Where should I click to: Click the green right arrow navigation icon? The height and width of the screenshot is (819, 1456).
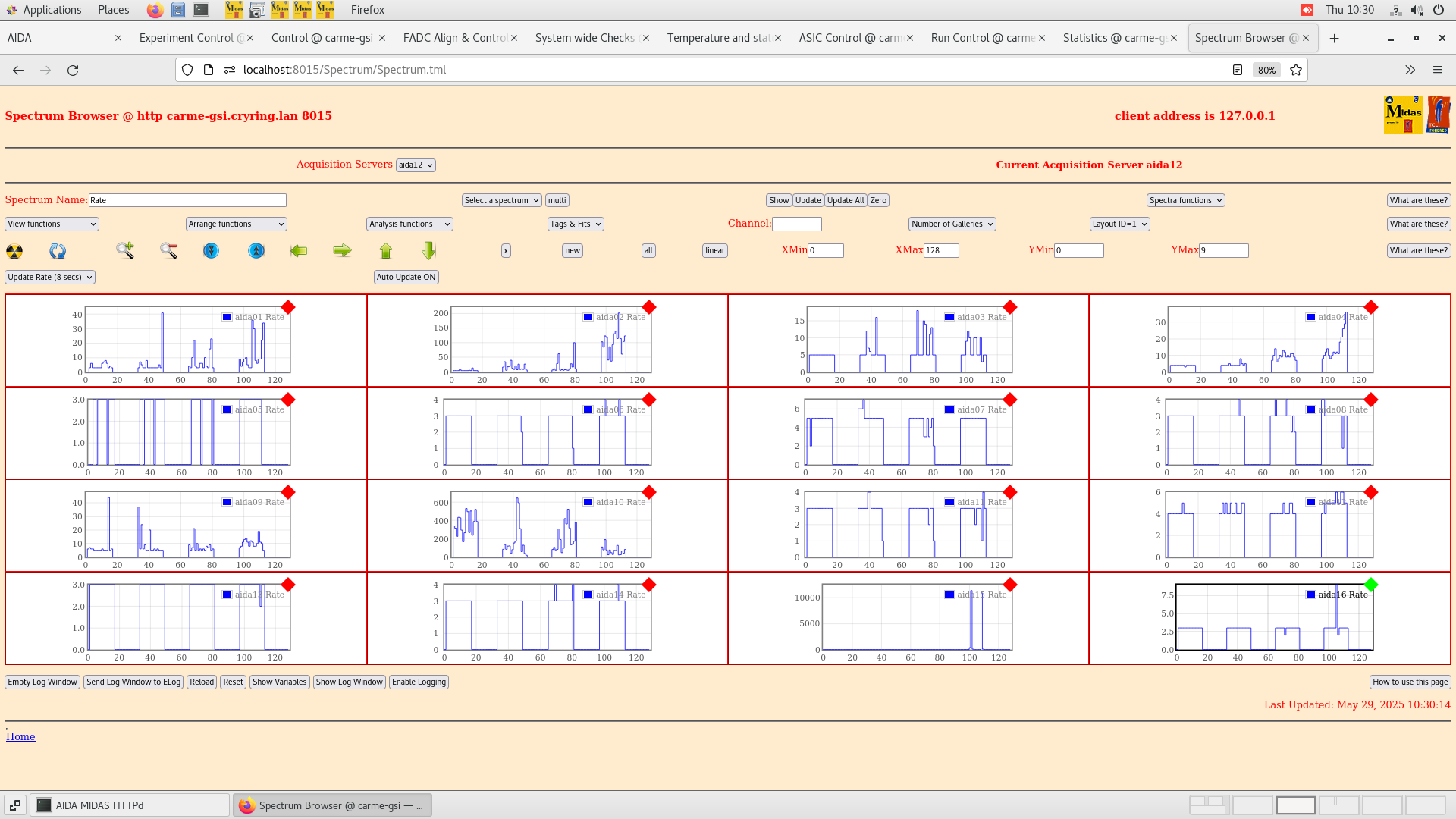tap(341, 250)
